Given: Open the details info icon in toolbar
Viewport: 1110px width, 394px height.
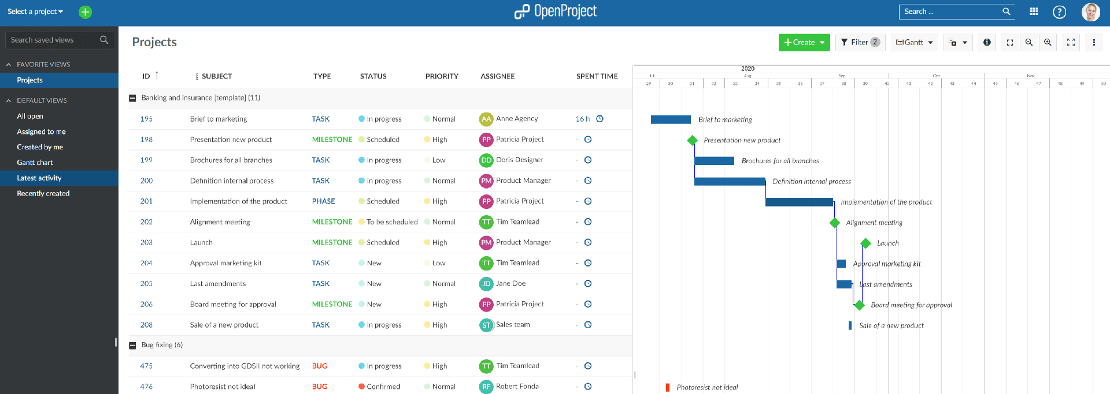Looking at the screenshot, I should tap(987, 42).
